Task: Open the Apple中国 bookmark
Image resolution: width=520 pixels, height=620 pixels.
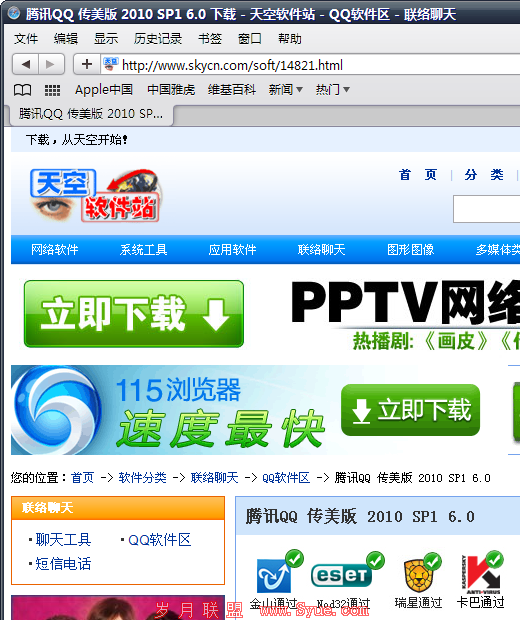Action: tap(104, 90)
